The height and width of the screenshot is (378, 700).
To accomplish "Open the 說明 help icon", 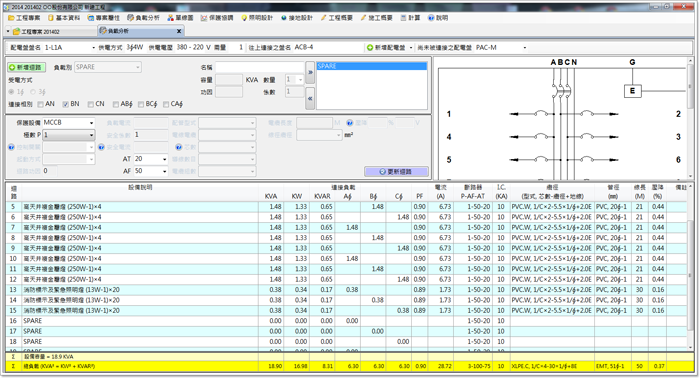I will 431,18.
